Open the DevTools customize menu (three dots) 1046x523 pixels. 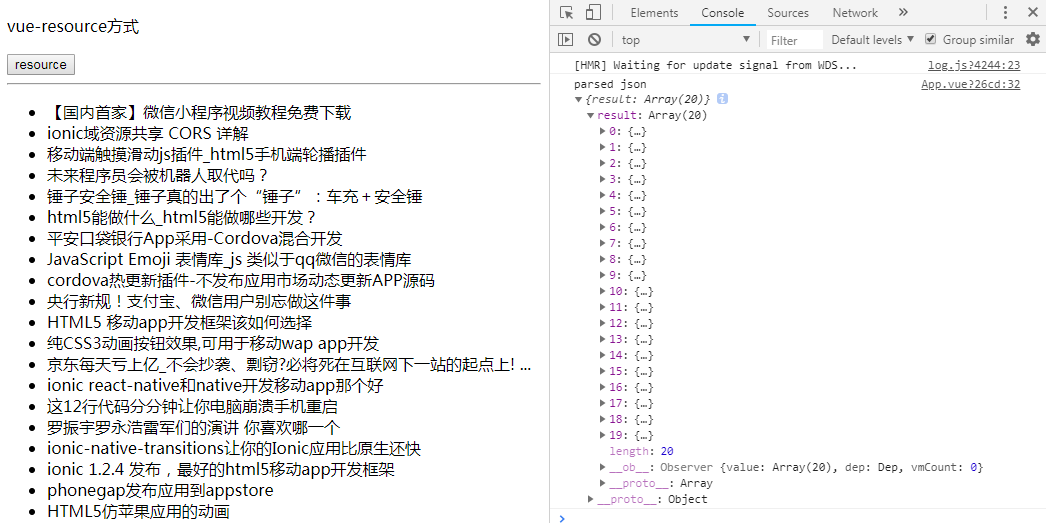1005,13
